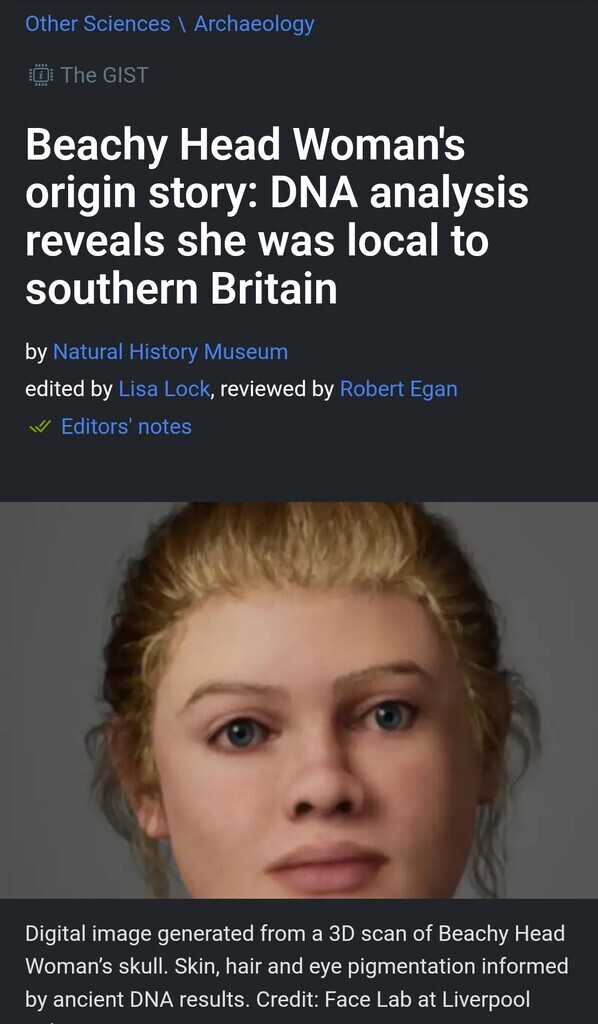This screenshot has width=598, height=1024.
Task: Tap the 'reviewed by' label
Action: [277, 389]
